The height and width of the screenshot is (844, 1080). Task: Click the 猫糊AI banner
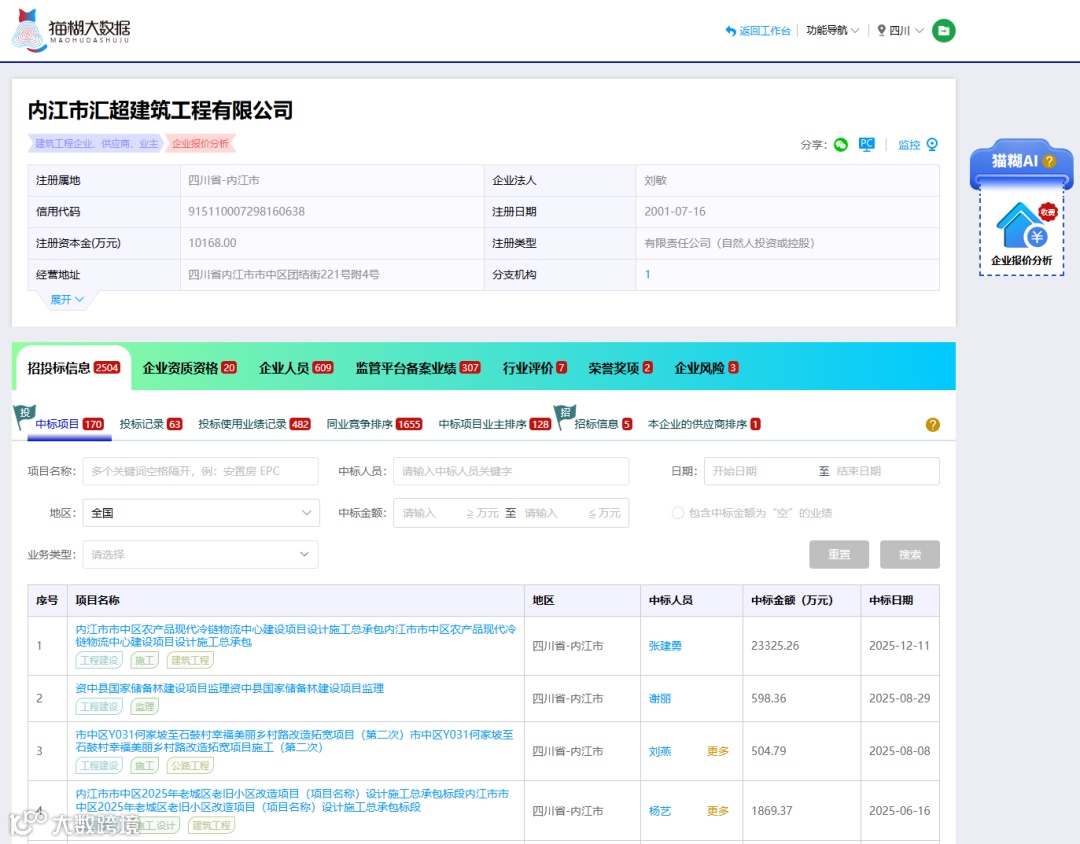pyautogui.click(x=1021, y=163)
